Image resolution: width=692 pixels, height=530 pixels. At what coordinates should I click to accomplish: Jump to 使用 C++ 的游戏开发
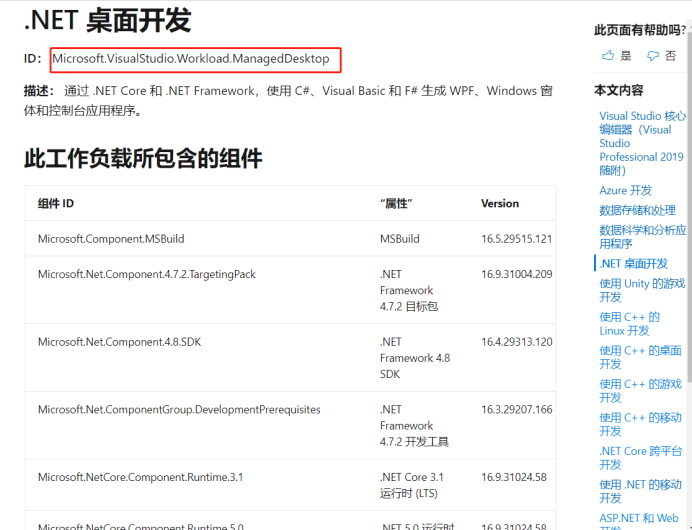coord(640,391)
